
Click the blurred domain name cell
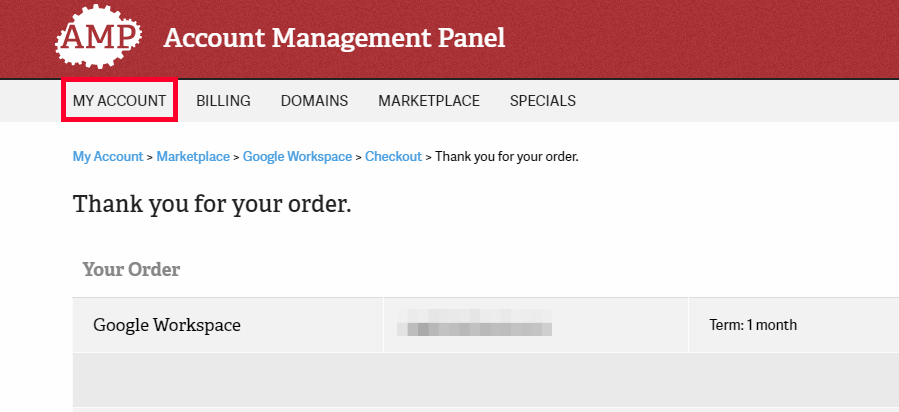pos(475,326)
